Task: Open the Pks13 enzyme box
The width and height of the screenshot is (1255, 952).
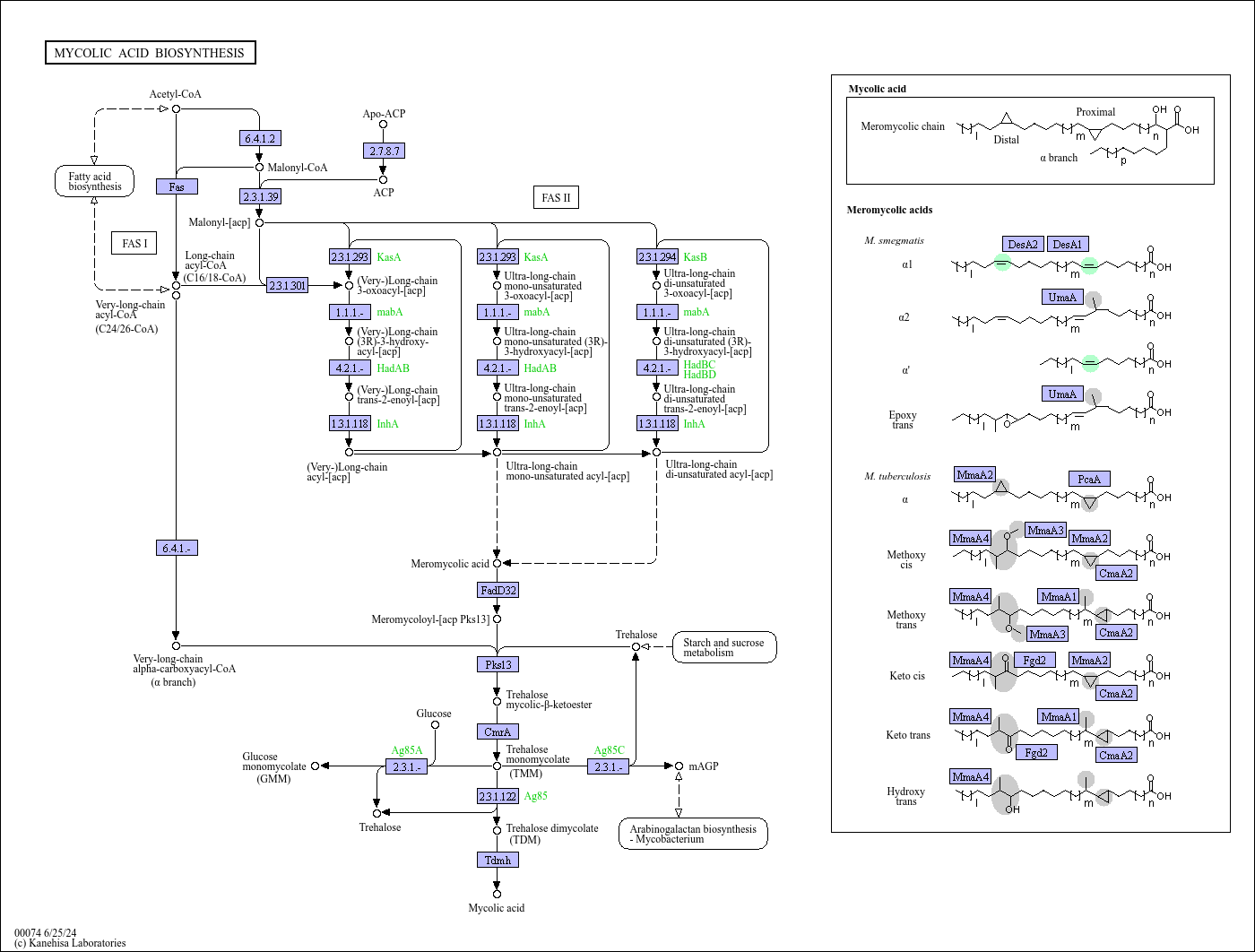Action: tap(496, 664)
